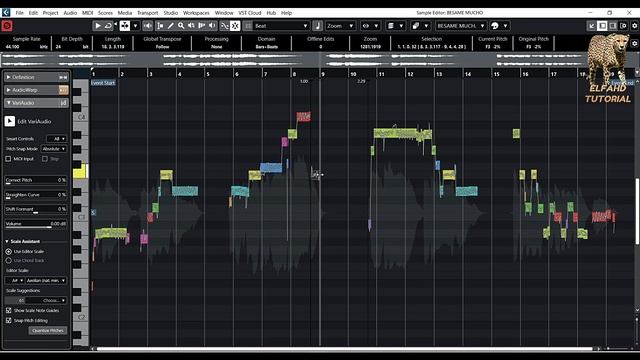The height and width of the screenshot is (360, 640).
Task: Select Use Chord Track radio button
Action: (9, 260)
